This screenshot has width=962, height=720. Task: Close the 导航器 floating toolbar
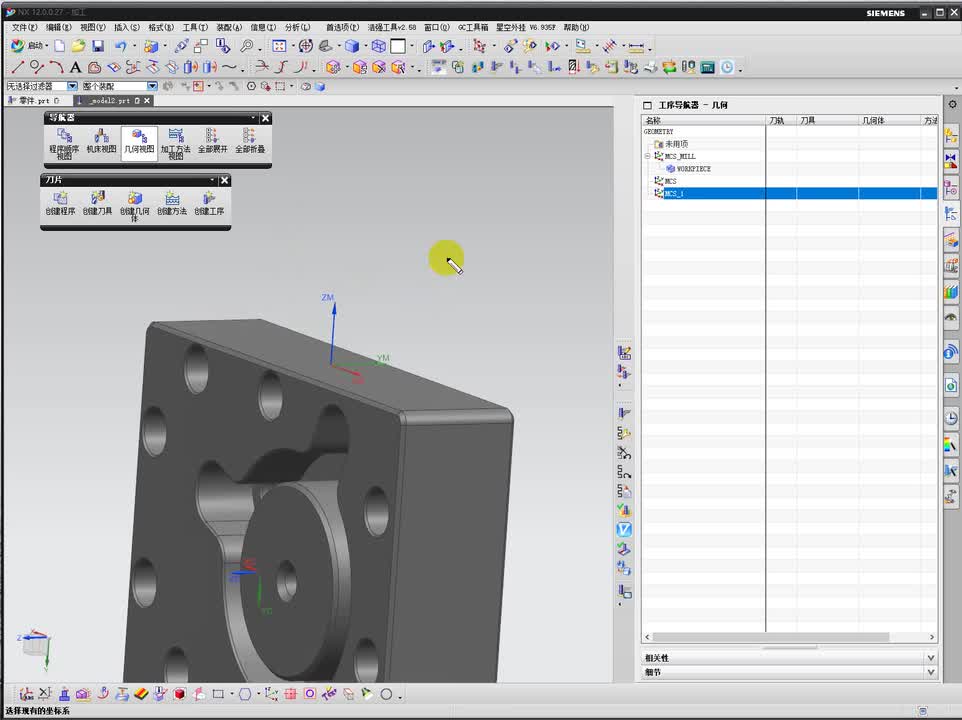click(x=265, y=118)
